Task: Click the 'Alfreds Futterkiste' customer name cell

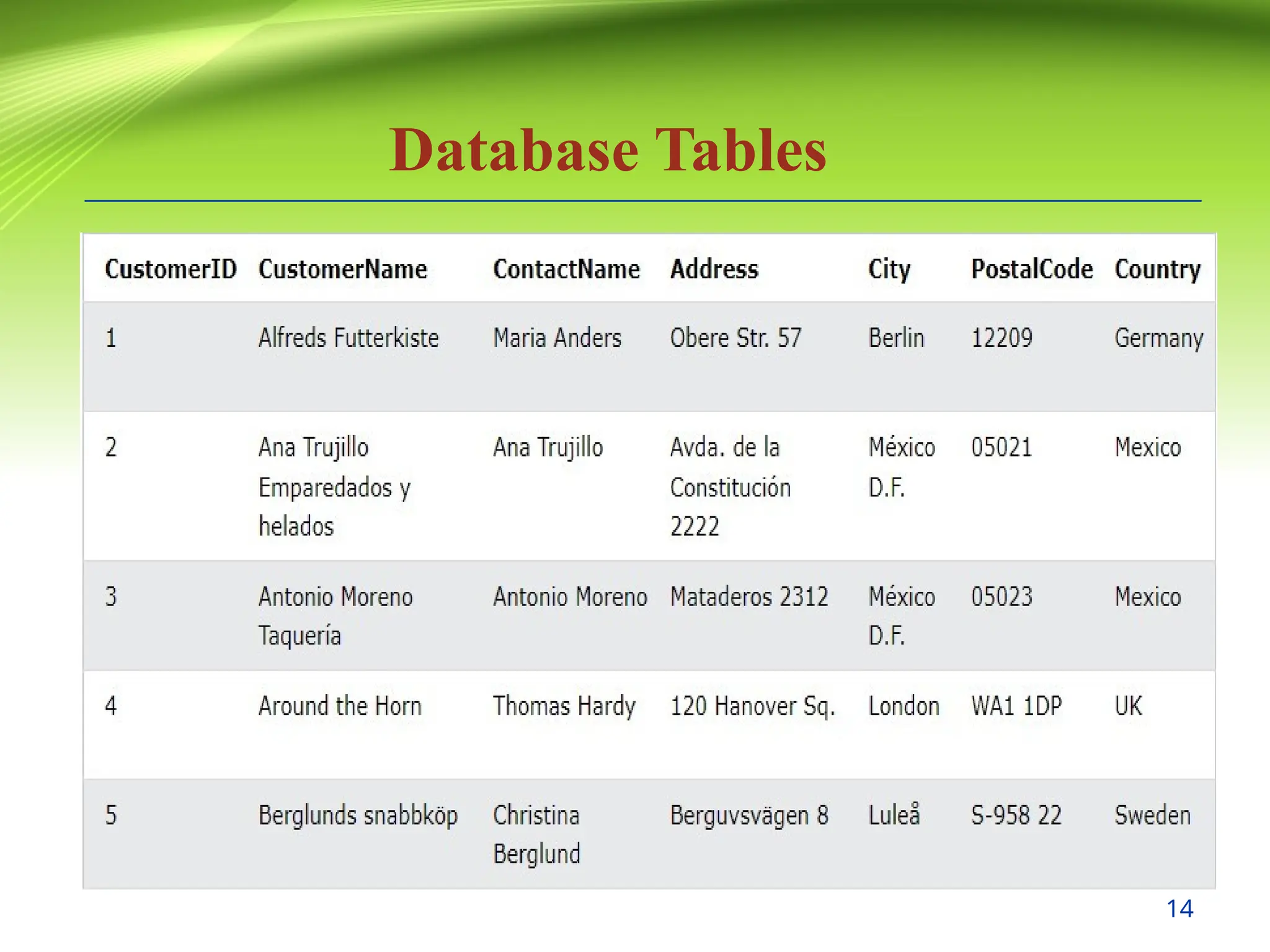Action: pos(349,338)
